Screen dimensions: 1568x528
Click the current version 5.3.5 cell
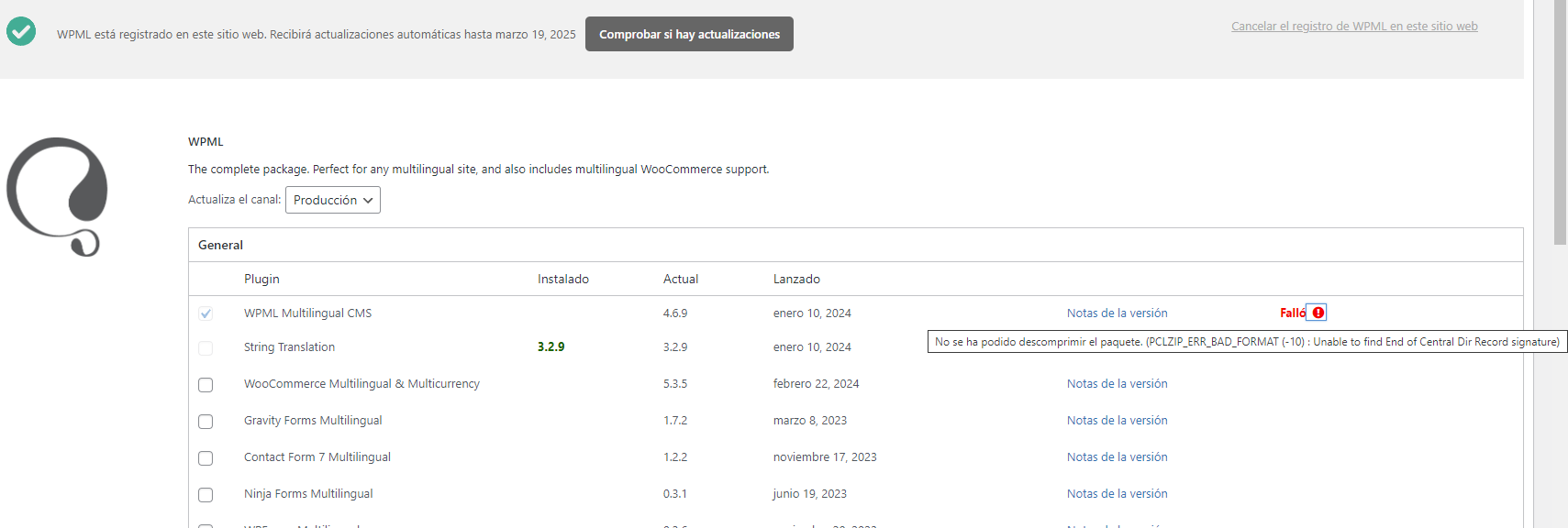click(x=675, y=383)
